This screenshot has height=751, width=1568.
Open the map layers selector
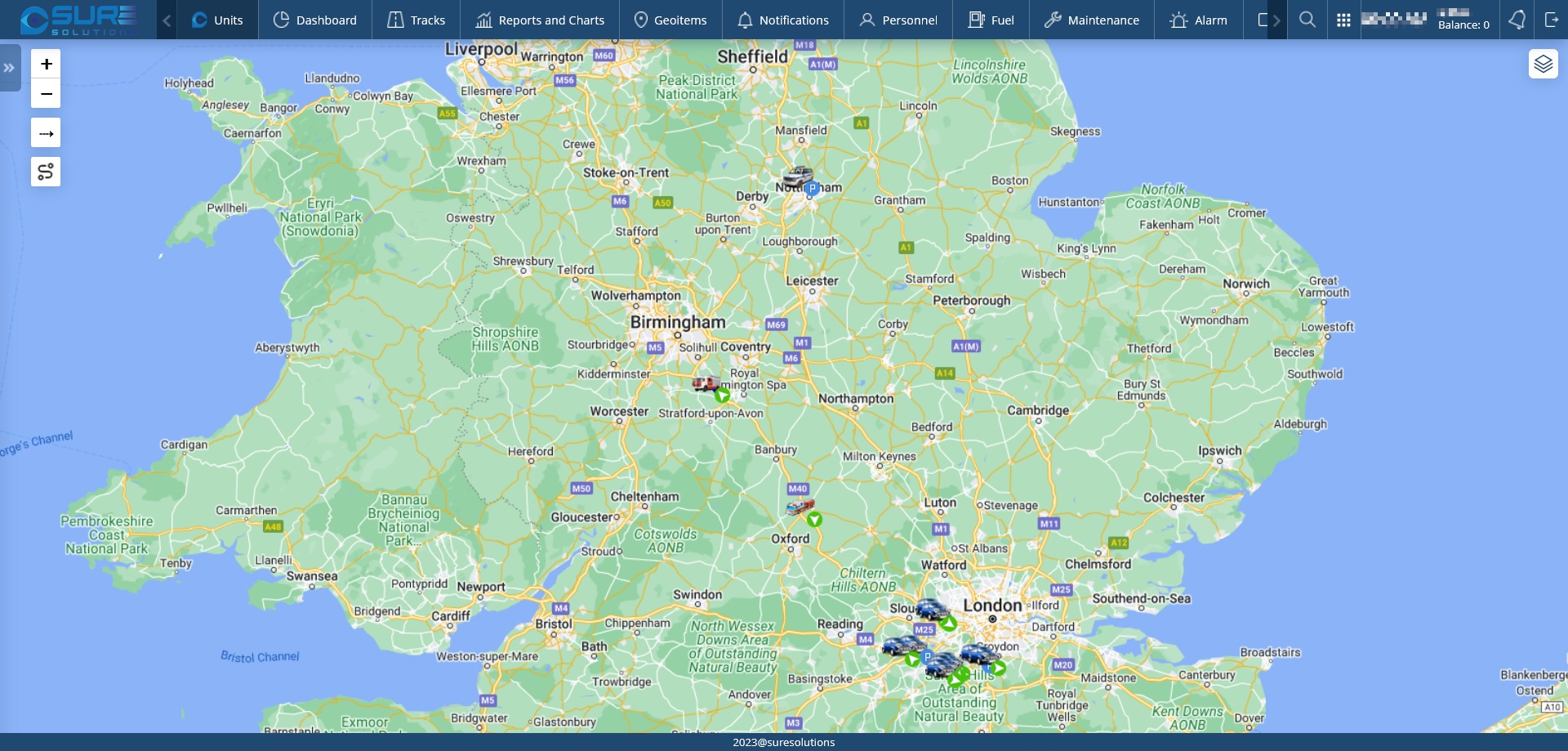click(1543, 64)
